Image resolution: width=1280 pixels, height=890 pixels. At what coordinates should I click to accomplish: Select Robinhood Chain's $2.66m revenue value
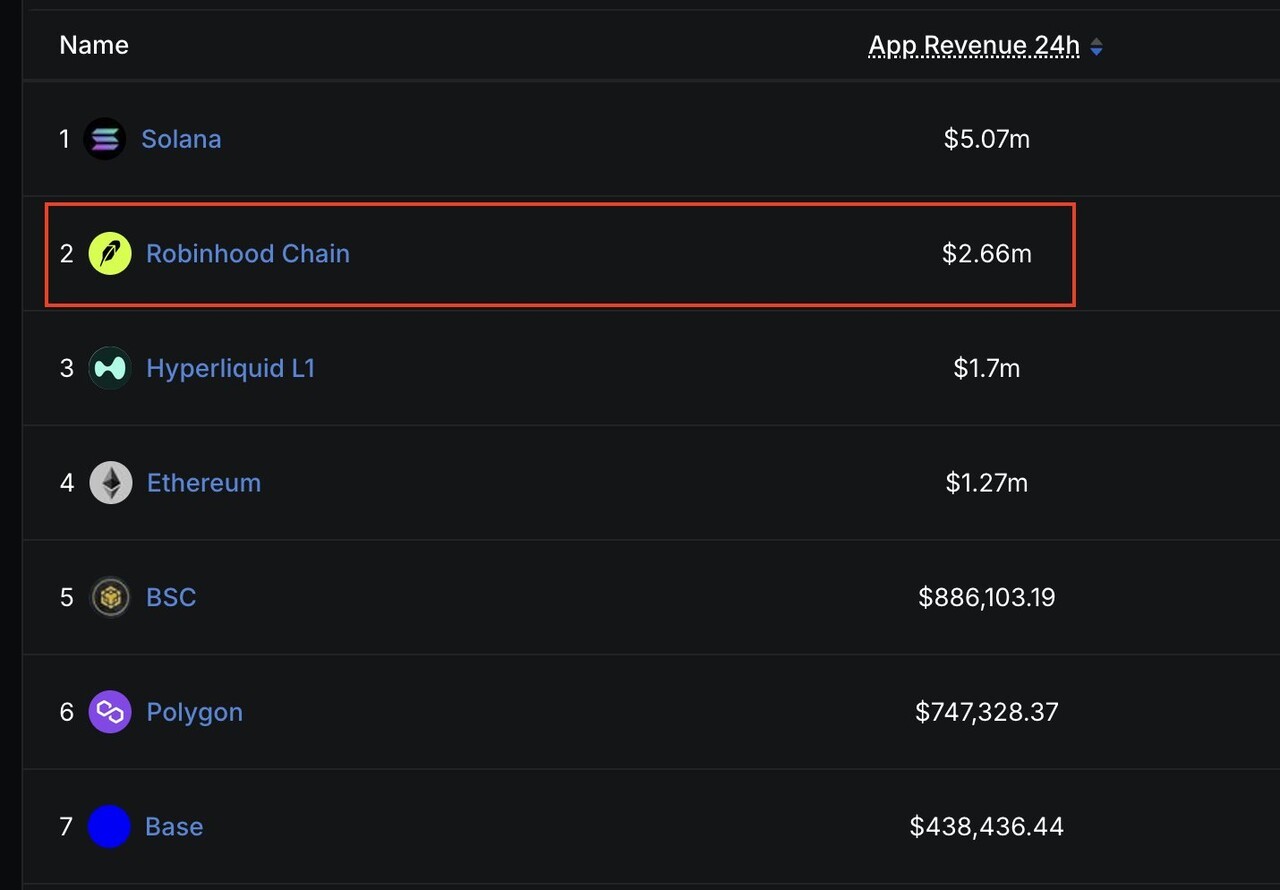pyautogui.click(x=987, y=254)
